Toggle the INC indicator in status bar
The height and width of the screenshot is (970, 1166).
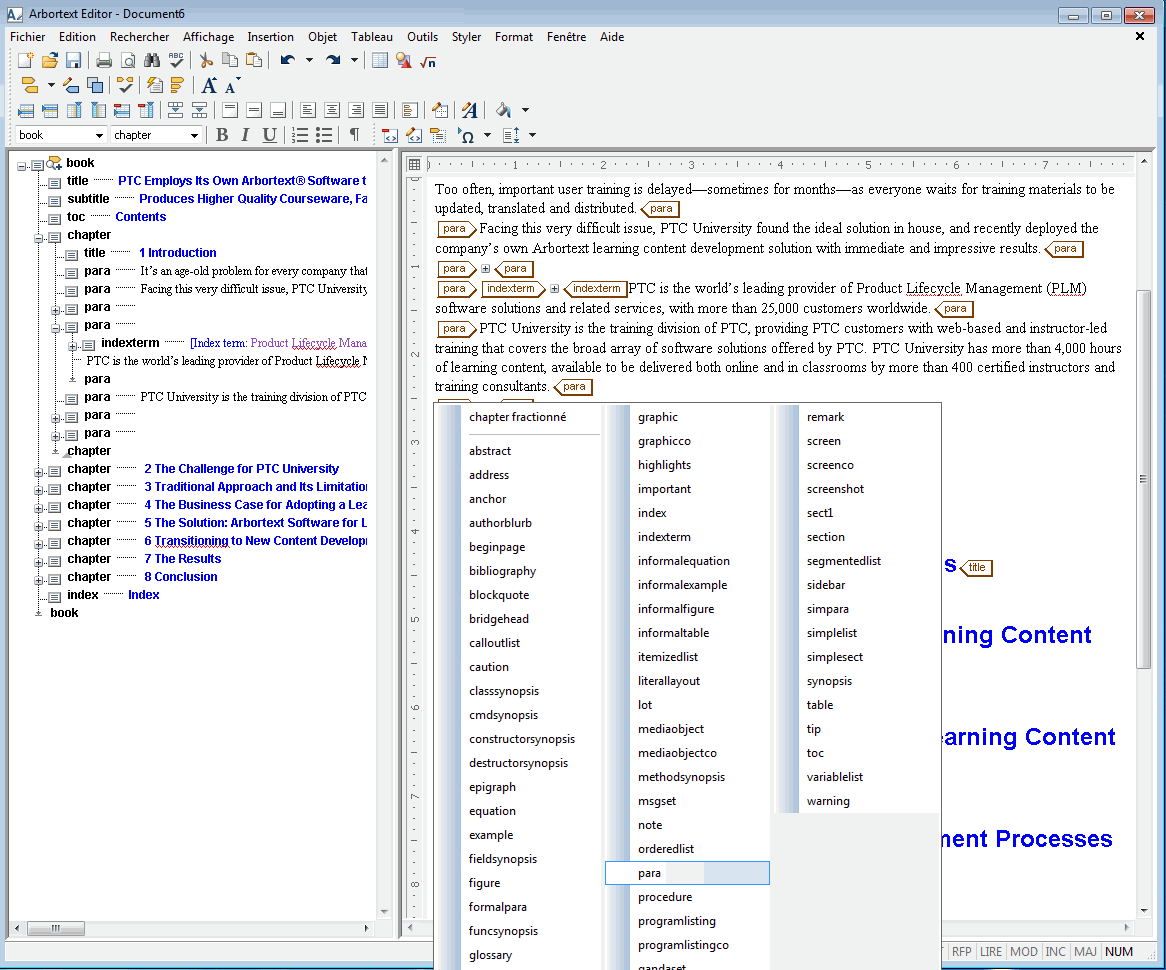[x=1055, y=951]
